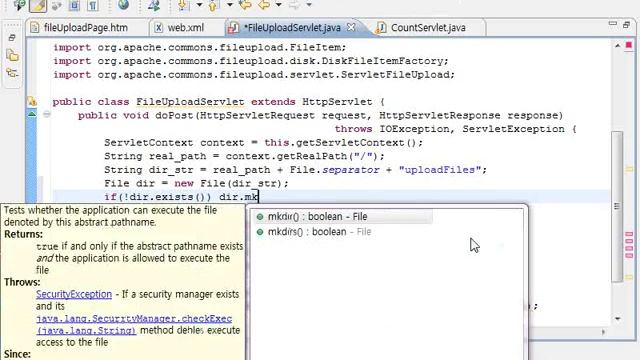Viewport: 640px width, 360px height.
Task: Click 'HttpServlet' after extends keyword
Action: pos(337,102)
